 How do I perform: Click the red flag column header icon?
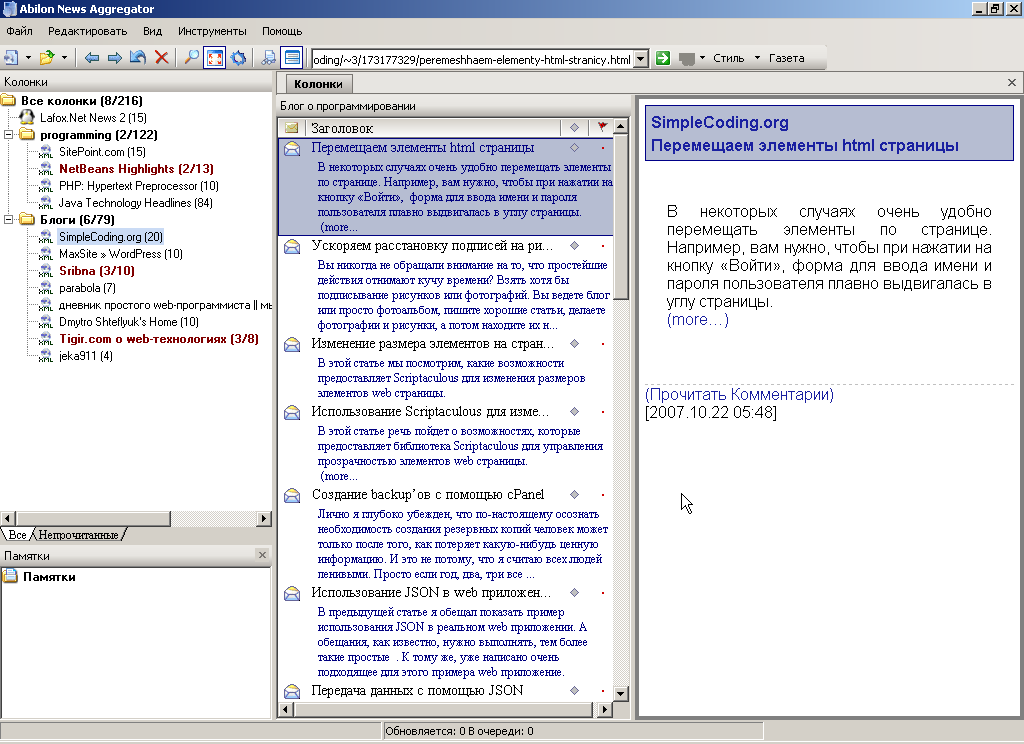pos(601,127)
